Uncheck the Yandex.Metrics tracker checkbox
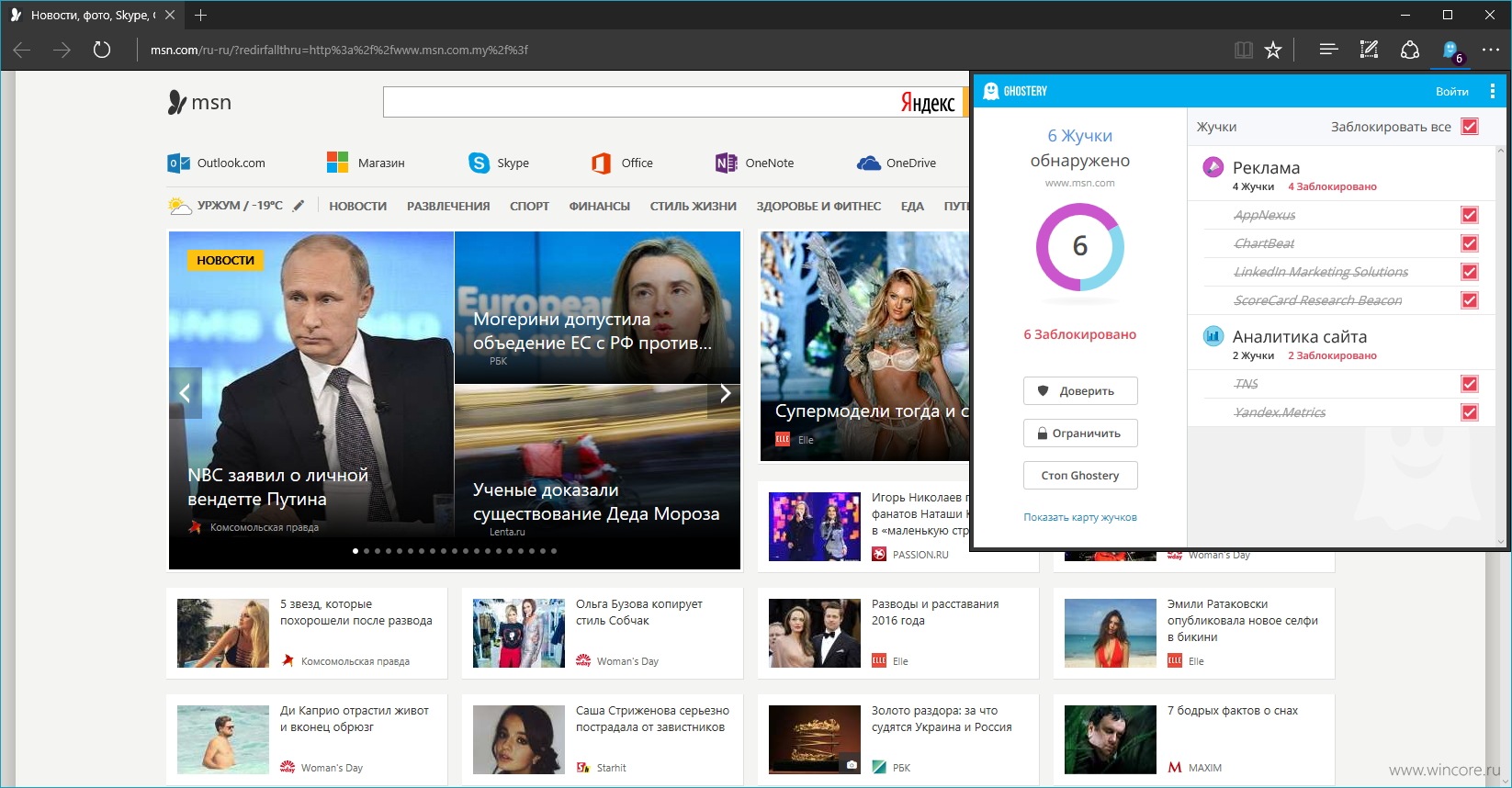 click(x=1470, y=412)
